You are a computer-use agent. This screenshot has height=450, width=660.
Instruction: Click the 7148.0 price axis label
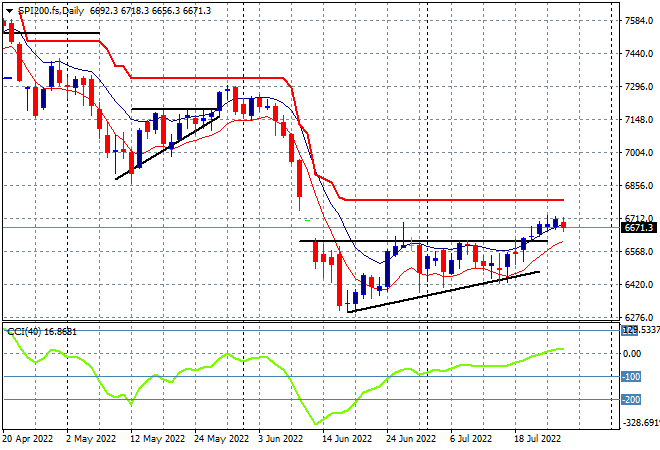(x=639, y=120)
